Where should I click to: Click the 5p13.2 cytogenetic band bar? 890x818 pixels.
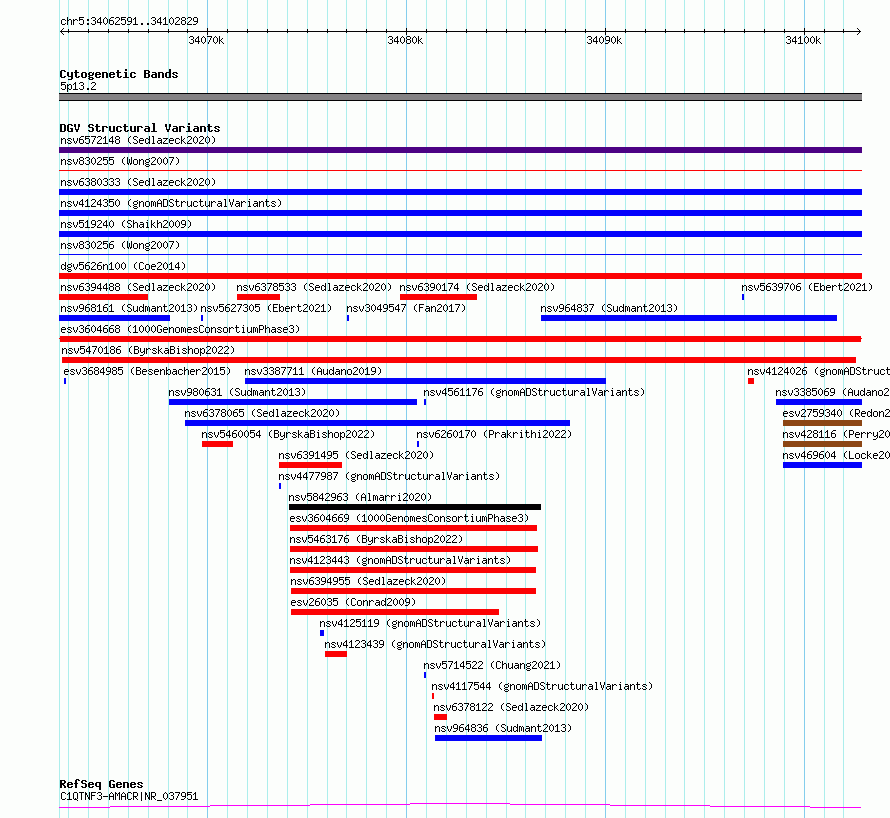tap(460, 97)
